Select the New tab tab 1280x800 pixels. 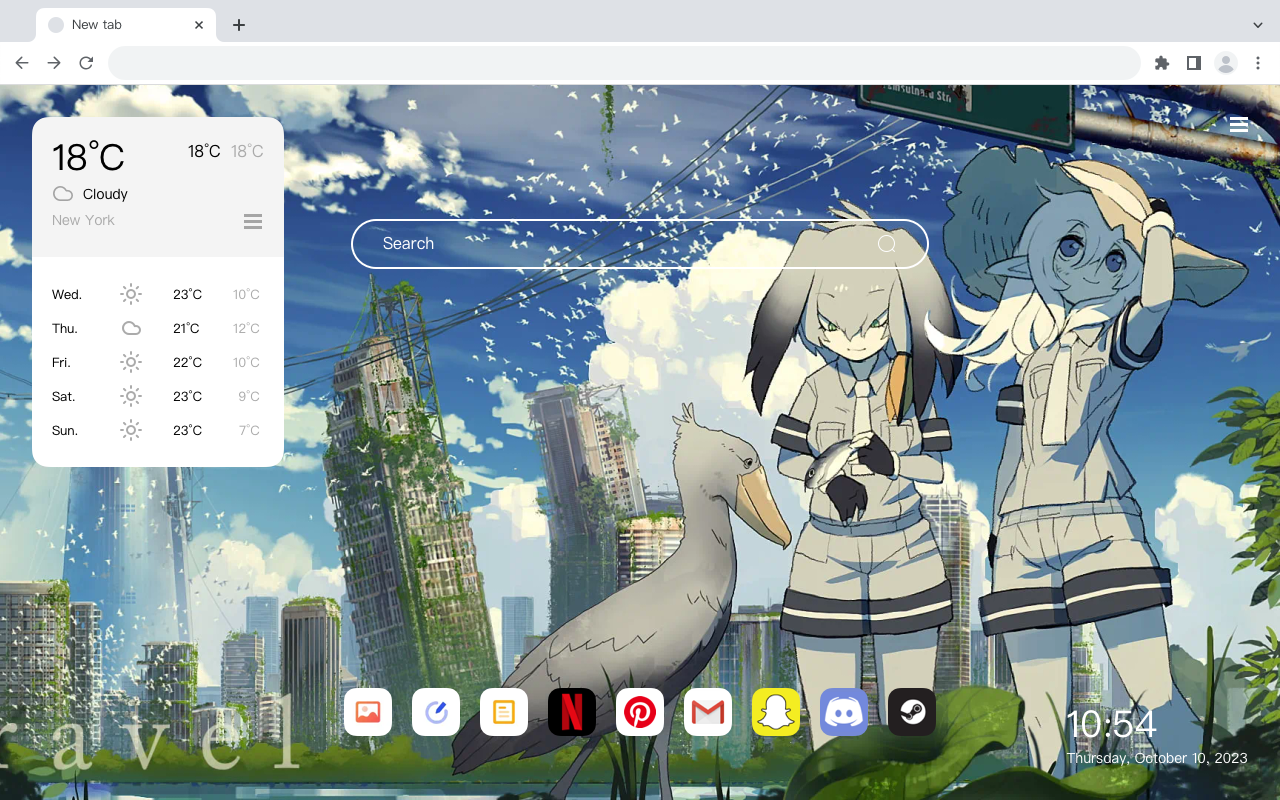click(126, 25)
